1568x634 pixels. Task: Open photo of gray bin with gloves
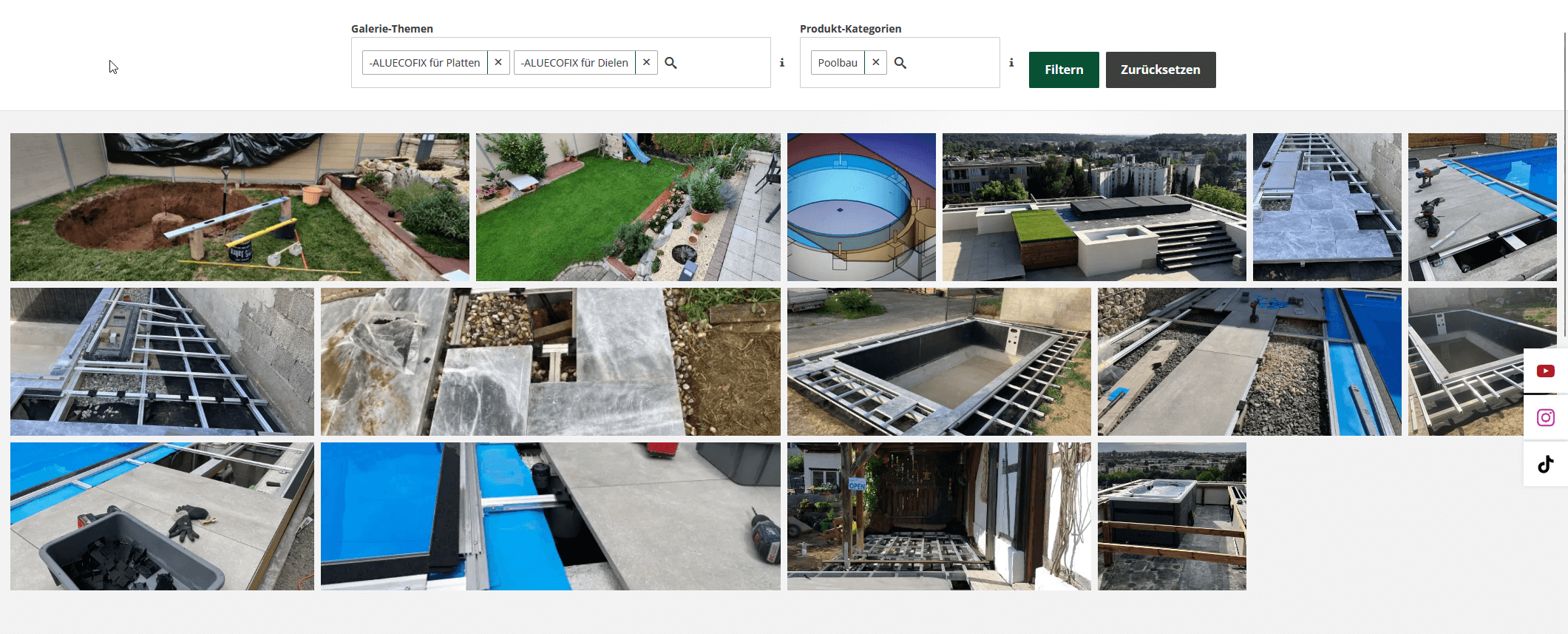click(162, 516)
